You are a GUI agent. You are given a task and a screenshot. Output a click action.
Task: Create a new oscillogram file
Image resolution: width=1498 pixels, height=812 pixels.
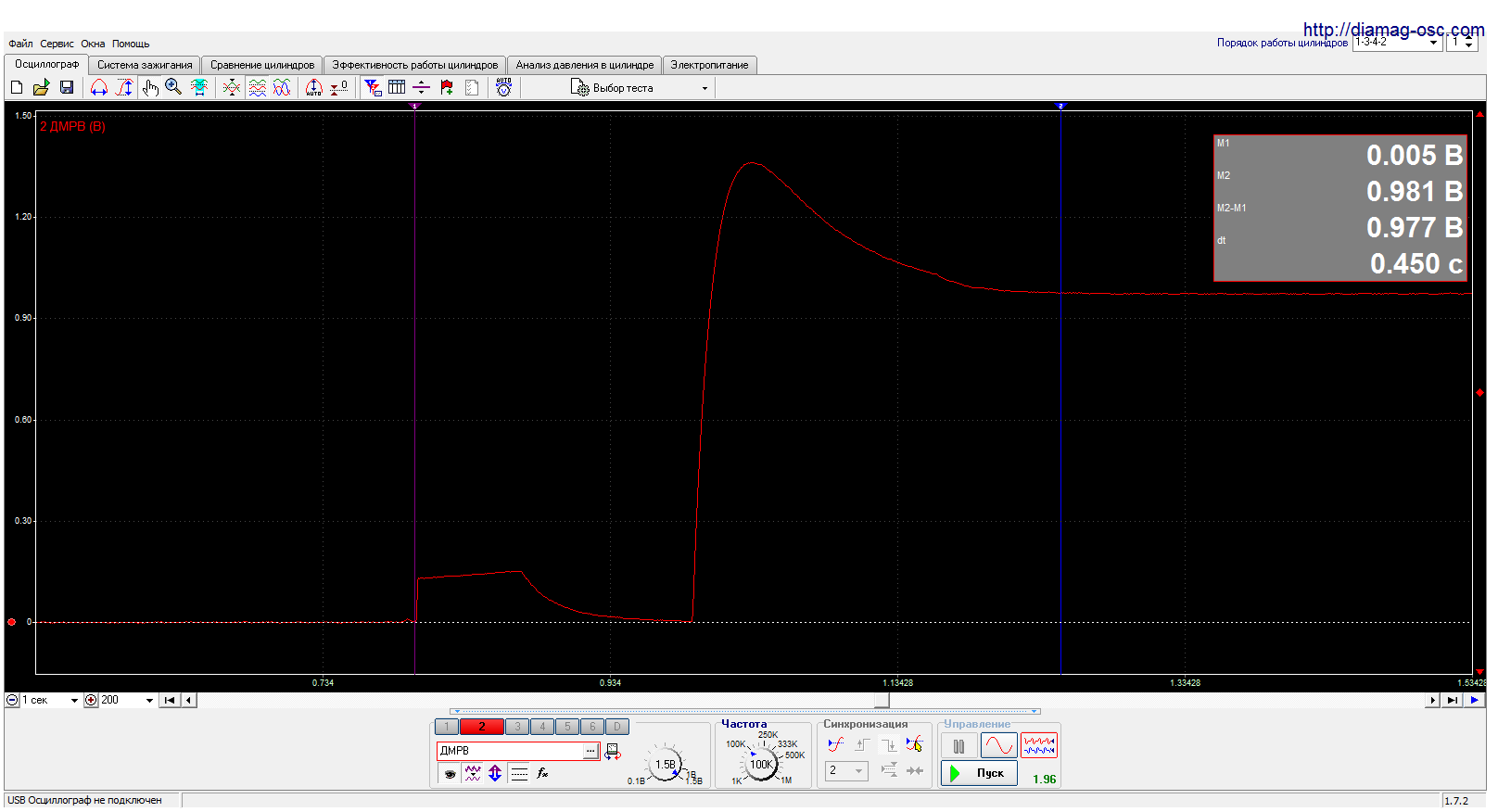(x=17, y=87)
